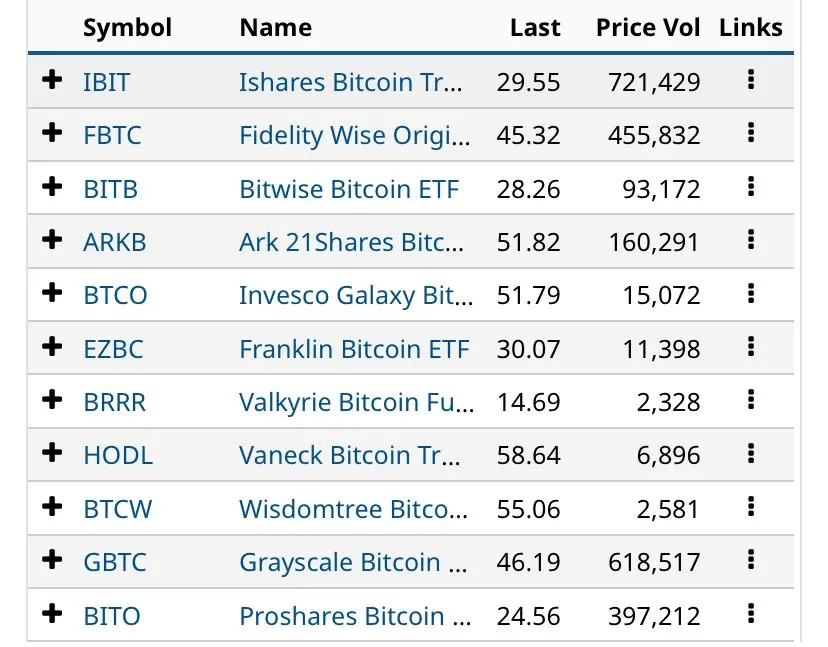Open the Links menu for FBTC
Screen dimensions: 828x647
point(751,135)
